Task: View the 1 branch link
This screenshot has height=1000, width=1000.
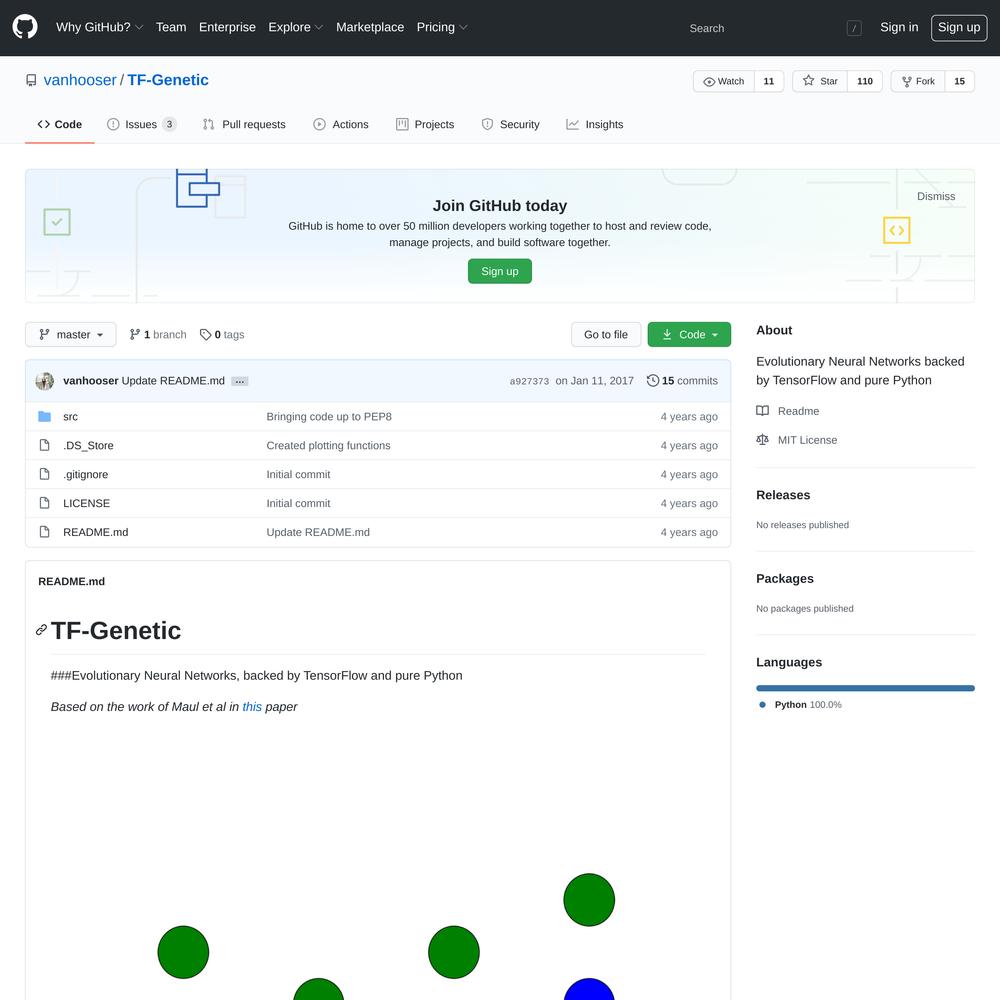Action: pos(158,335)
